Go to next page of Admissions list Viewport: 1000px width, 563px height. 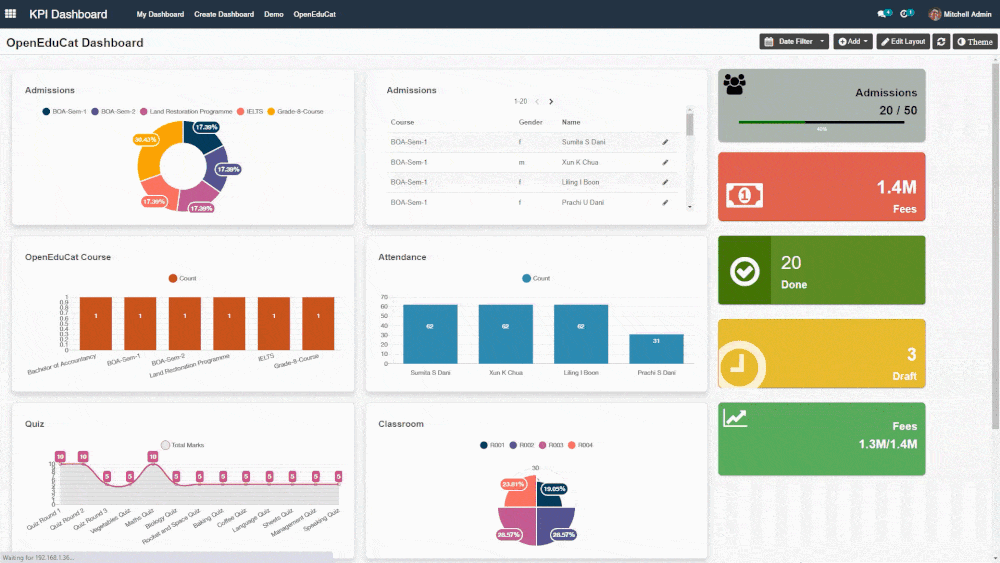point(551,101)
